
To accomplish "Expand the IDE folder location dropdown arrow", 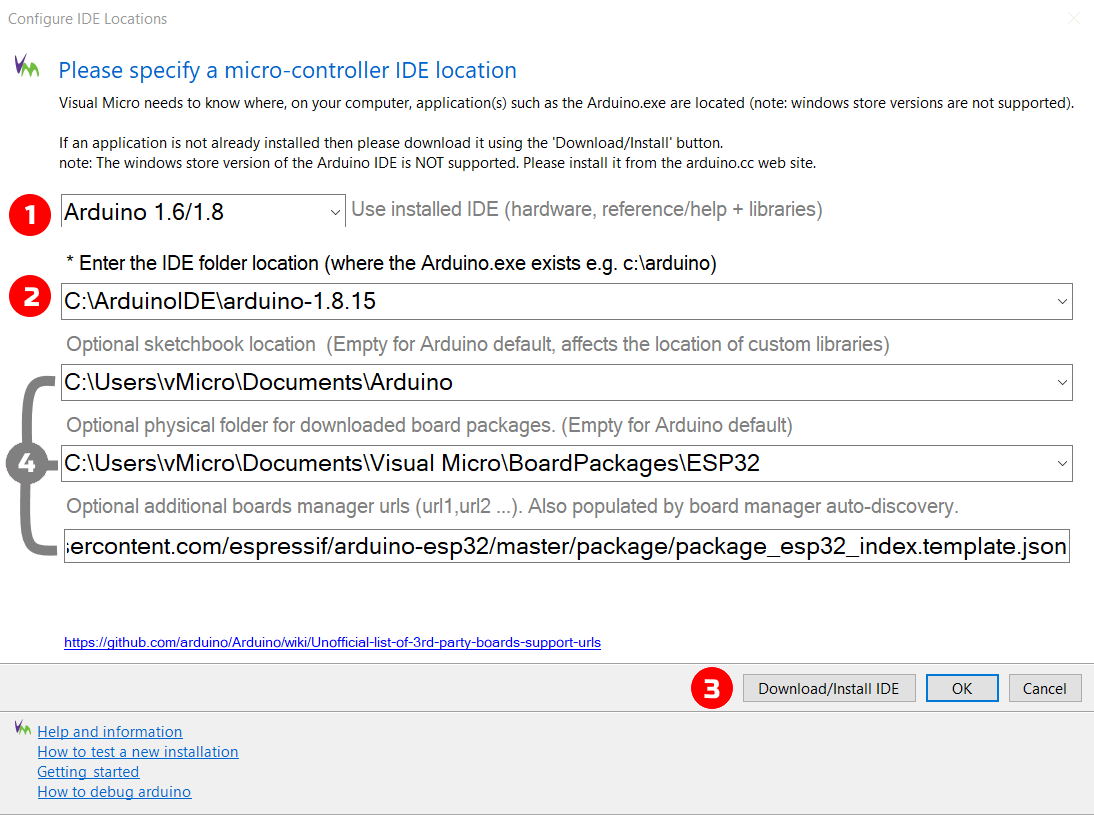I will point(1062,301).
